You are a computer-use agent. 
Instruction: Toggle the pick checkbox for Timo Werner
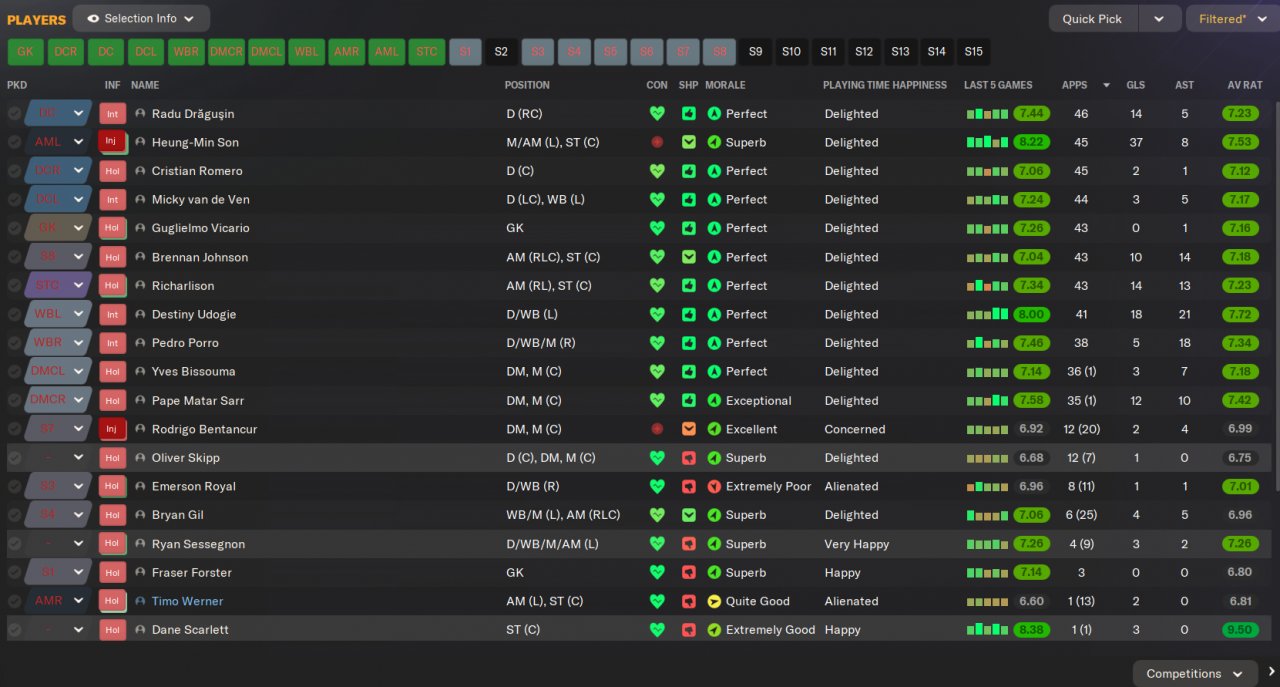click(x=14, y=601)
